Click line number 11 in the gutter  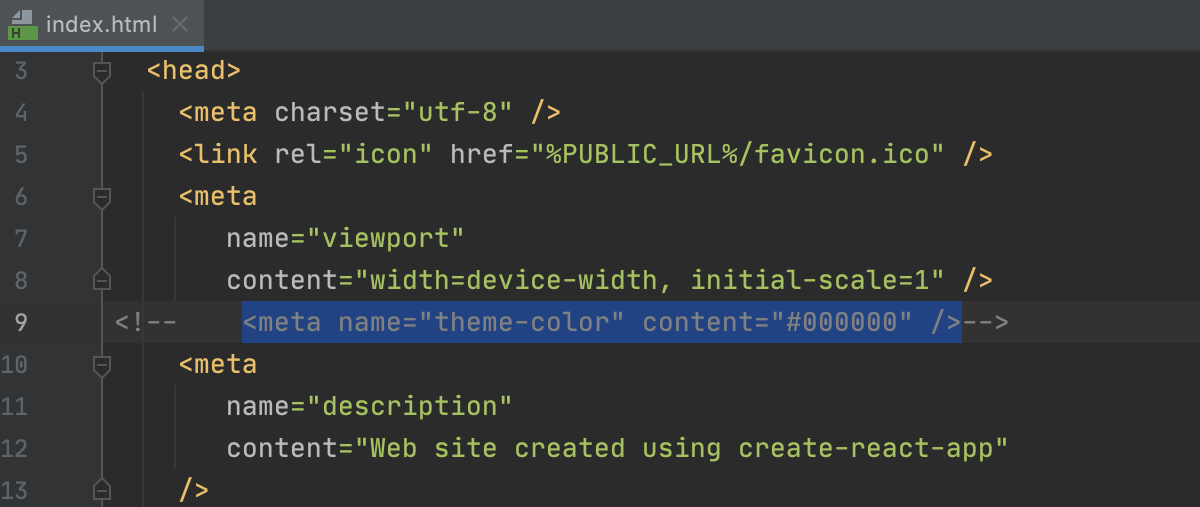(14, 406)
